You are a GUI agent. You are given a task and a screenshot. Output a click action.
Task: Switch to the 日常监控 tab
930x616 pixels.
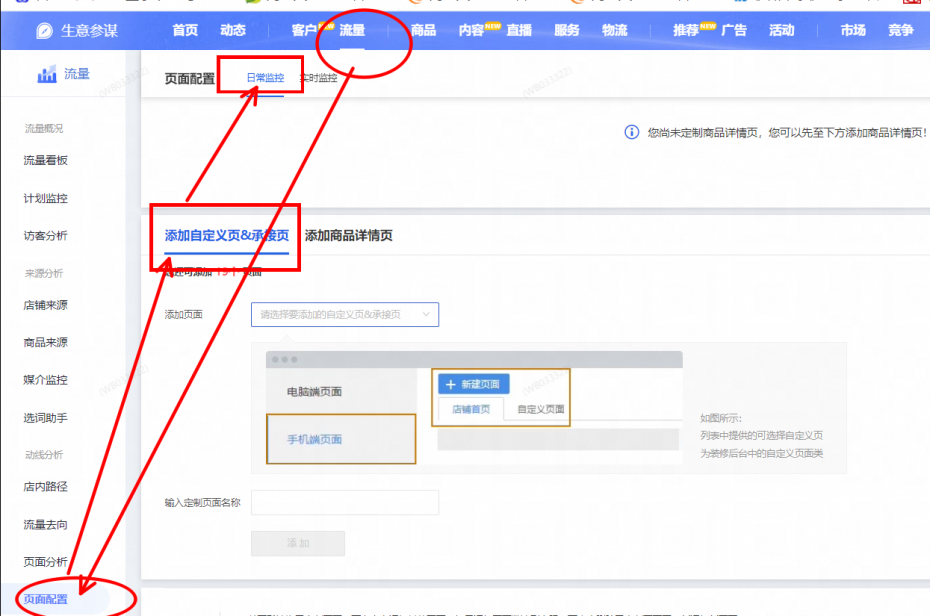[265, 78]
